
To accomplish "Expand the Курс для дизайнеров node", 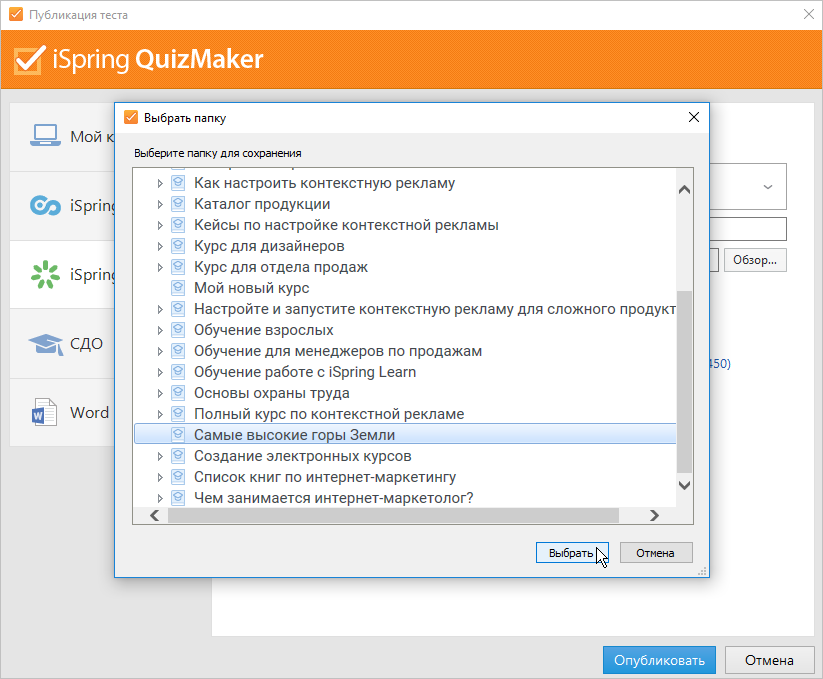I will click(x=160, y=246).
